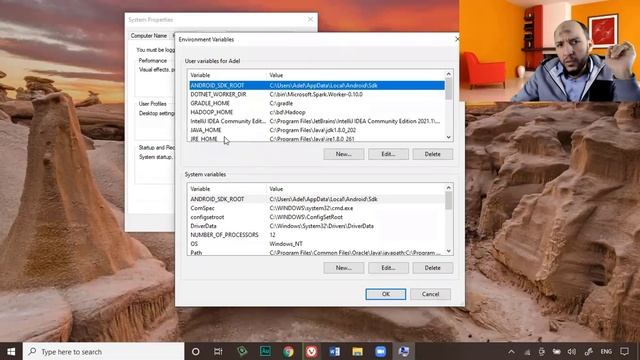Click the Cortana circle icon in taskbar

[x=196, y=351]
